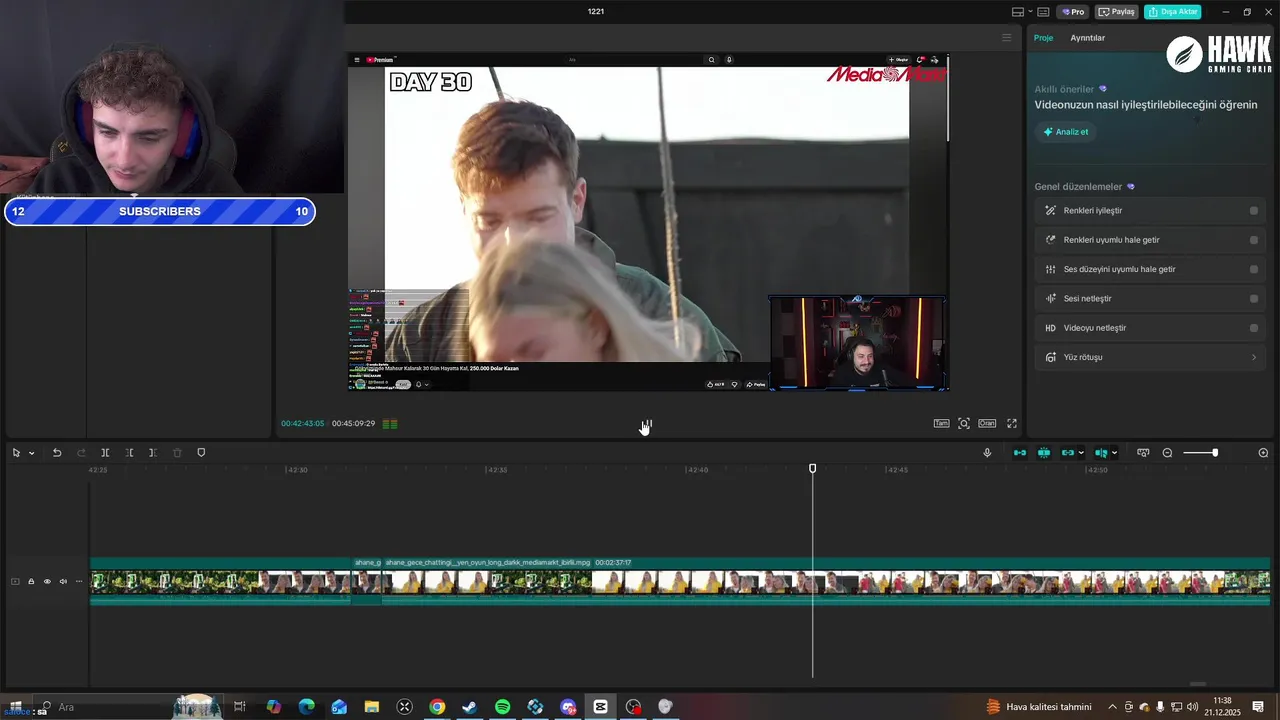The width and height of the screenshot is (1280, 720).
Task: Expand the Yüz rötuşu chevron
Action: point(1254,357)
